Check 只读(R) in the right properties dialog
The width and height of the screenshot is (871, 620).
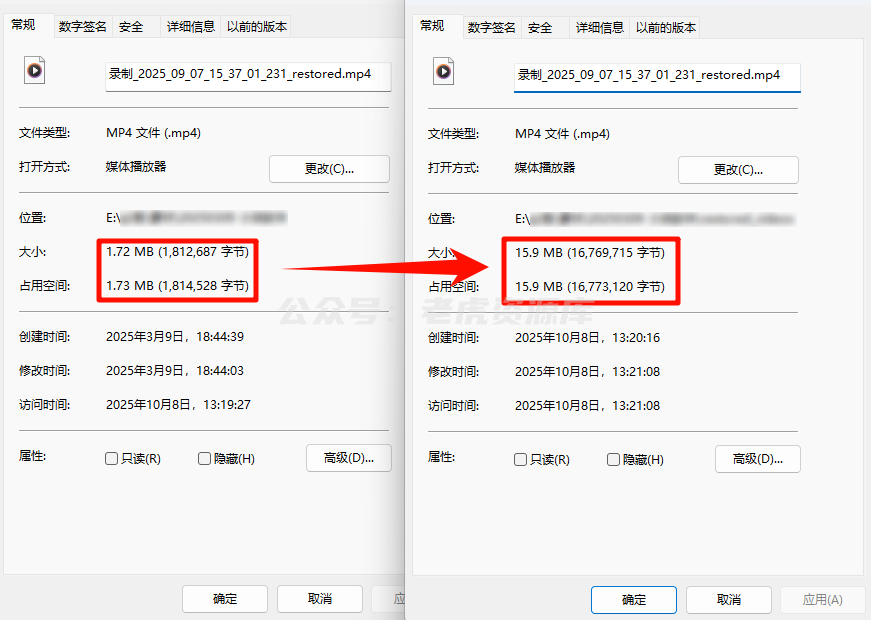pyautogui.click(x=521, y=459)
